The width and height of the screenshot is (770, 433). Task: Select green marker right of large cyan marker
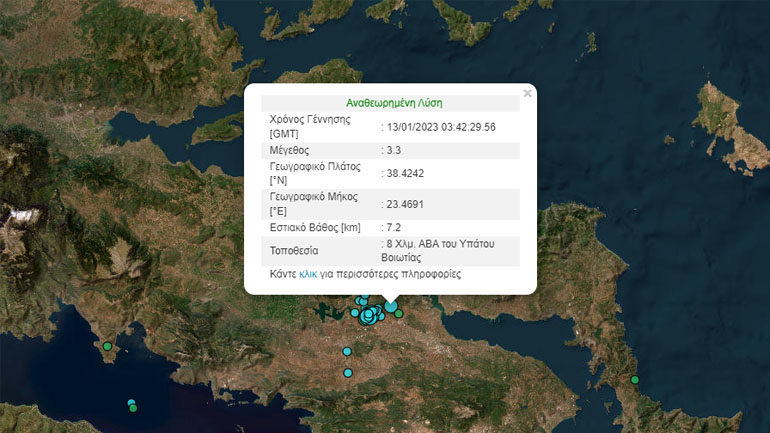[399, 313]
